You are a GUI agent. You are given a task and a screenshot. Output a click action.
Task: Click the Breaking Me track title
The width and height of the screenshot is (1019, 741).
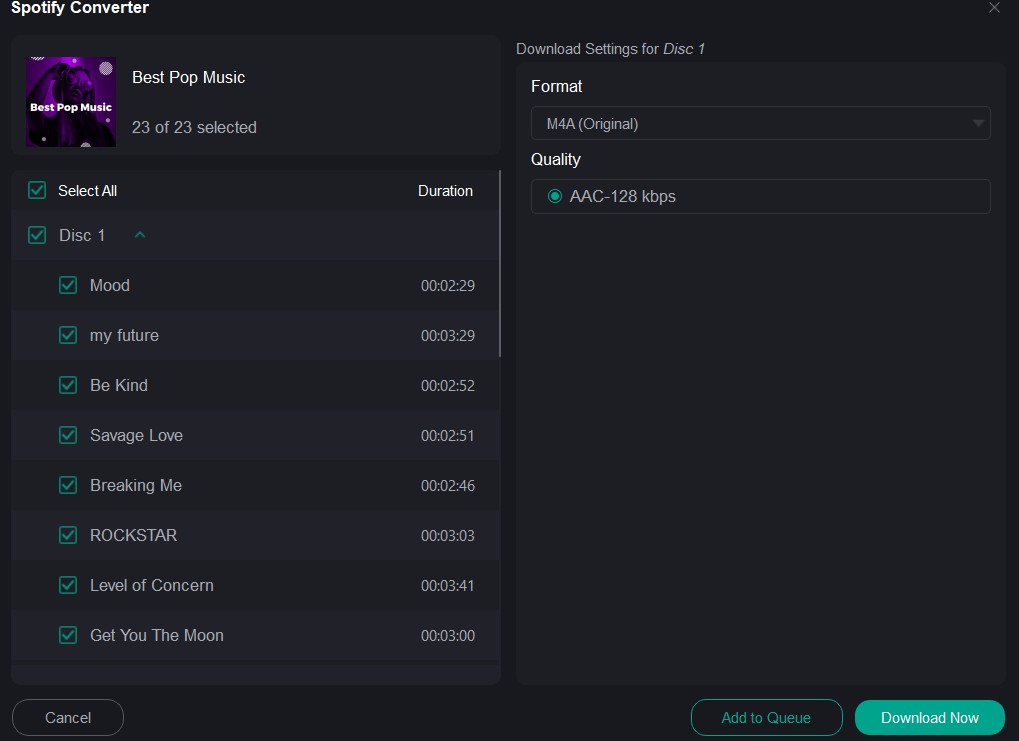(x=136, y=486)
